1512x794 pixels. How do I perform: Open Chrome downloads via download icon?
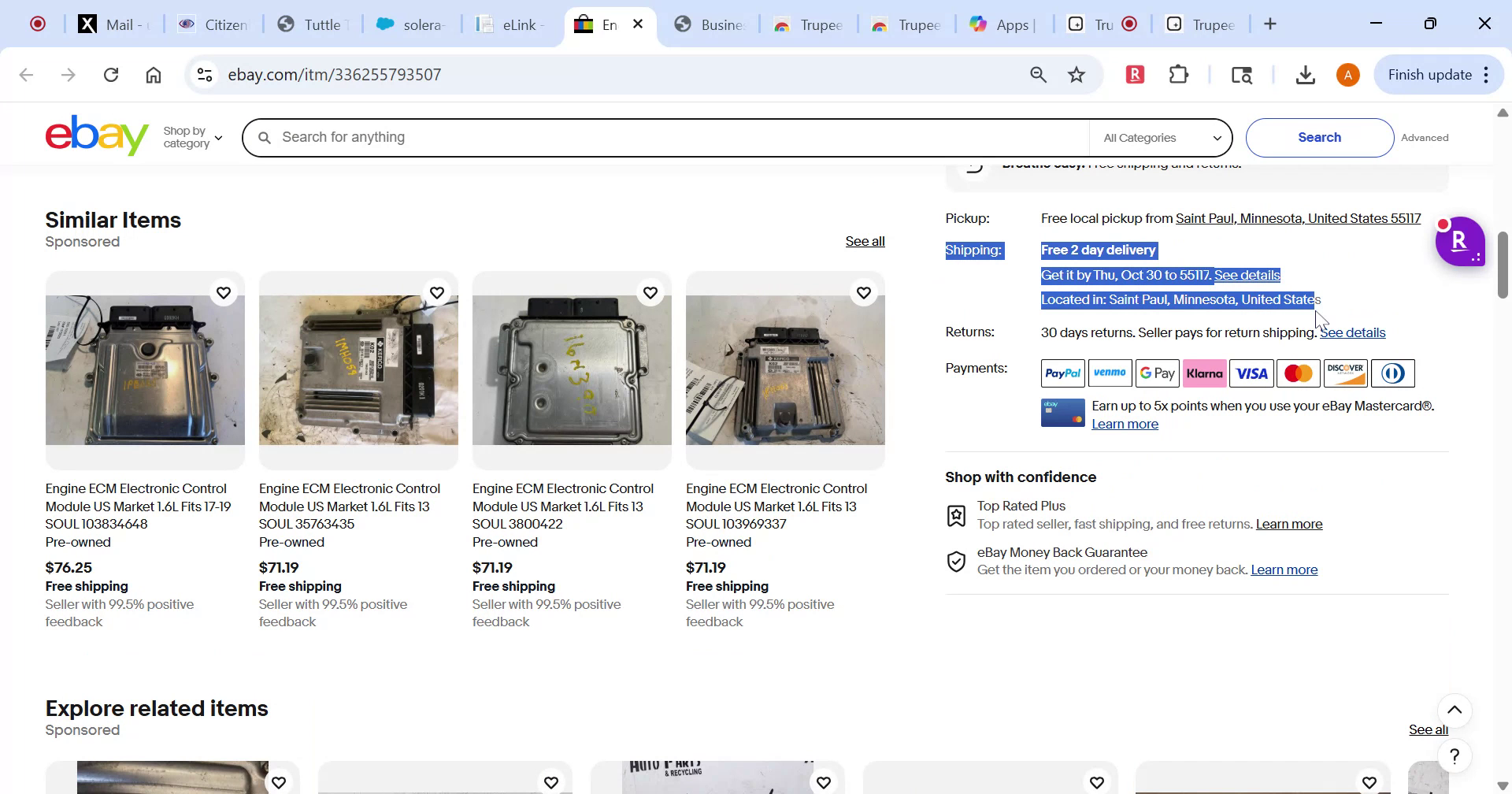(1305, 74)
